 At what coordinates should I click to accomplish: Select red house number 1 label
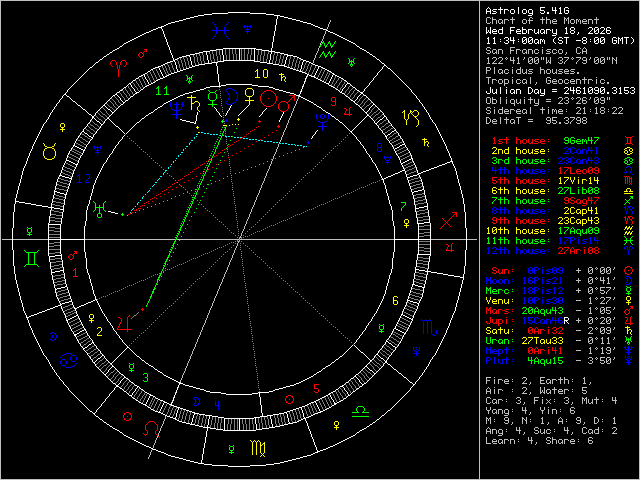point(75,273)
